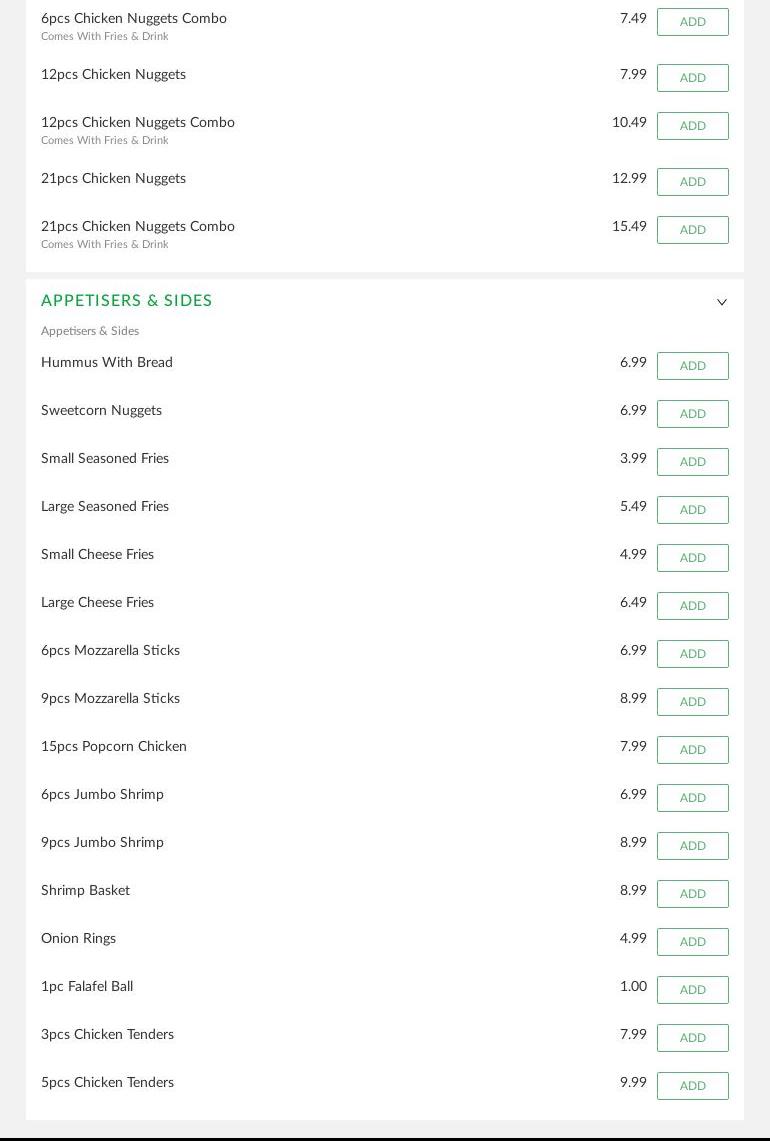Viewport: 770px width, 1141px height.
Task: Collapse the Appetisers & Sides section chevron
Action: coord(721,302)
